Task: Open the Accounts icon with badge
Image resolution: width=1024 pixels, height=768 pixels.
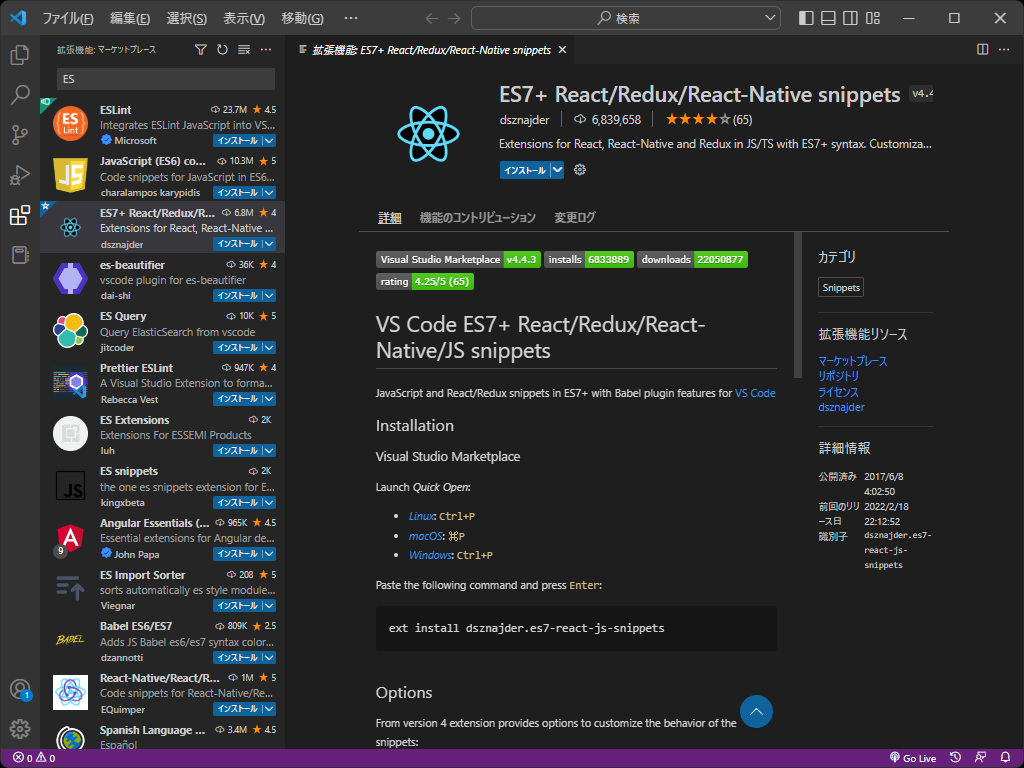Action: pyautogui.click(x=20, y=689)
